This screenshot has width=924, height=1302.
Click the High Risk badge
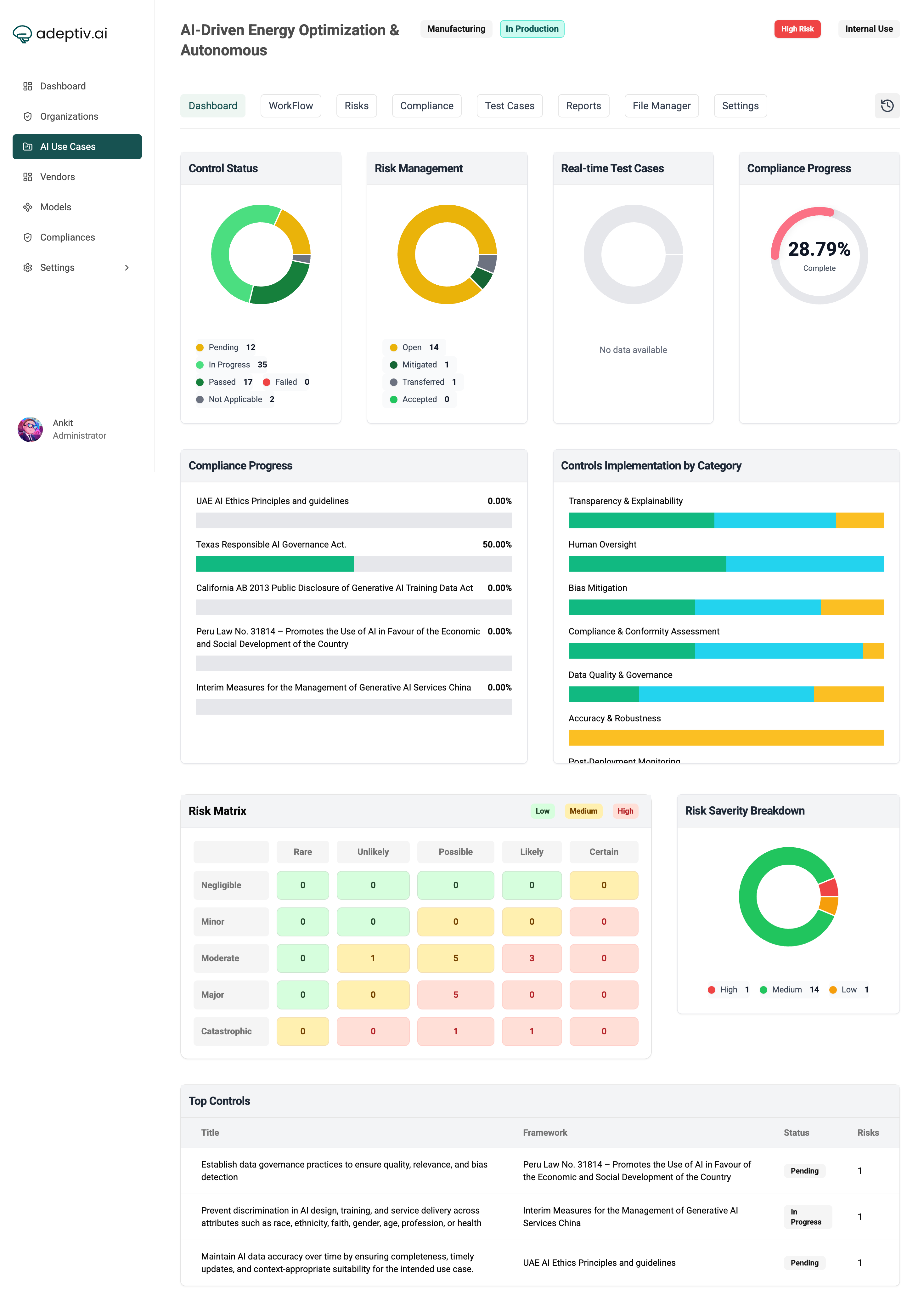point(797,28)
